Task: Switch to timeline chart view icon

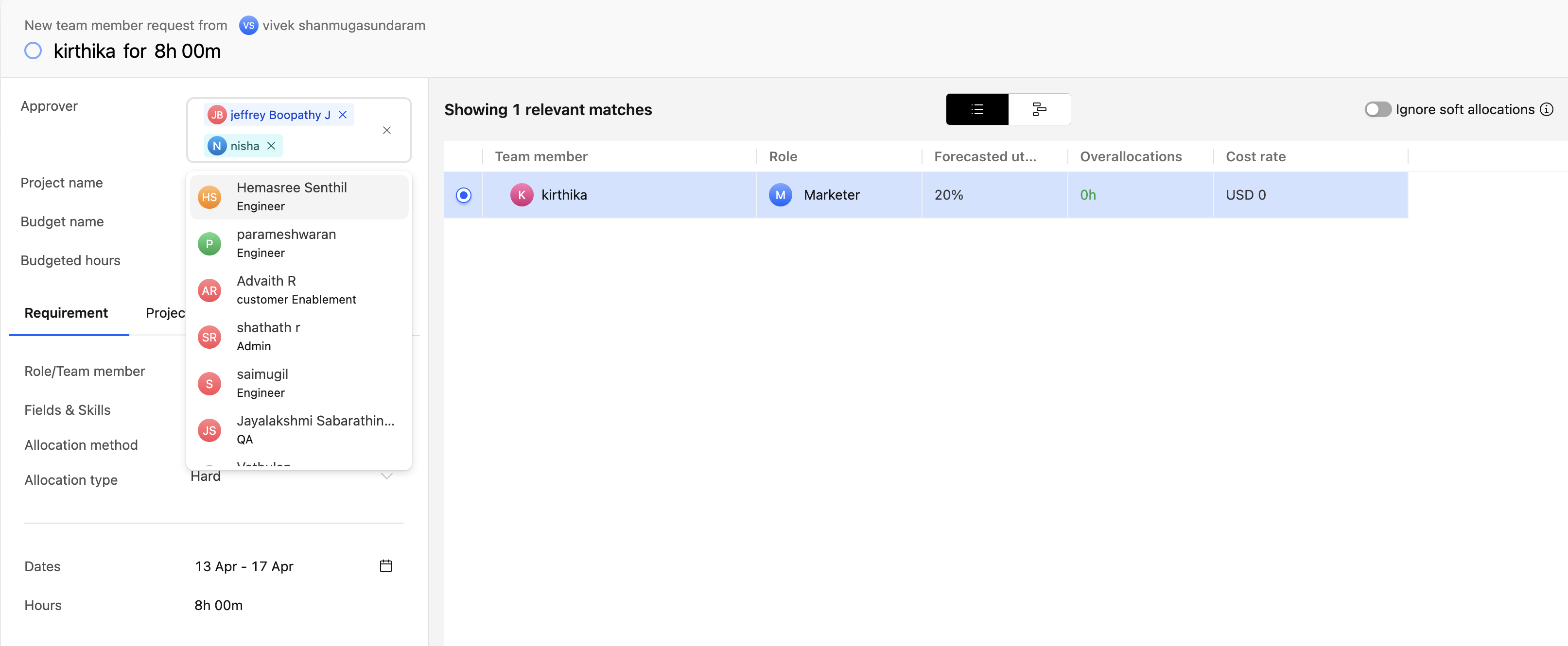Action: (x=1039, y=109)
